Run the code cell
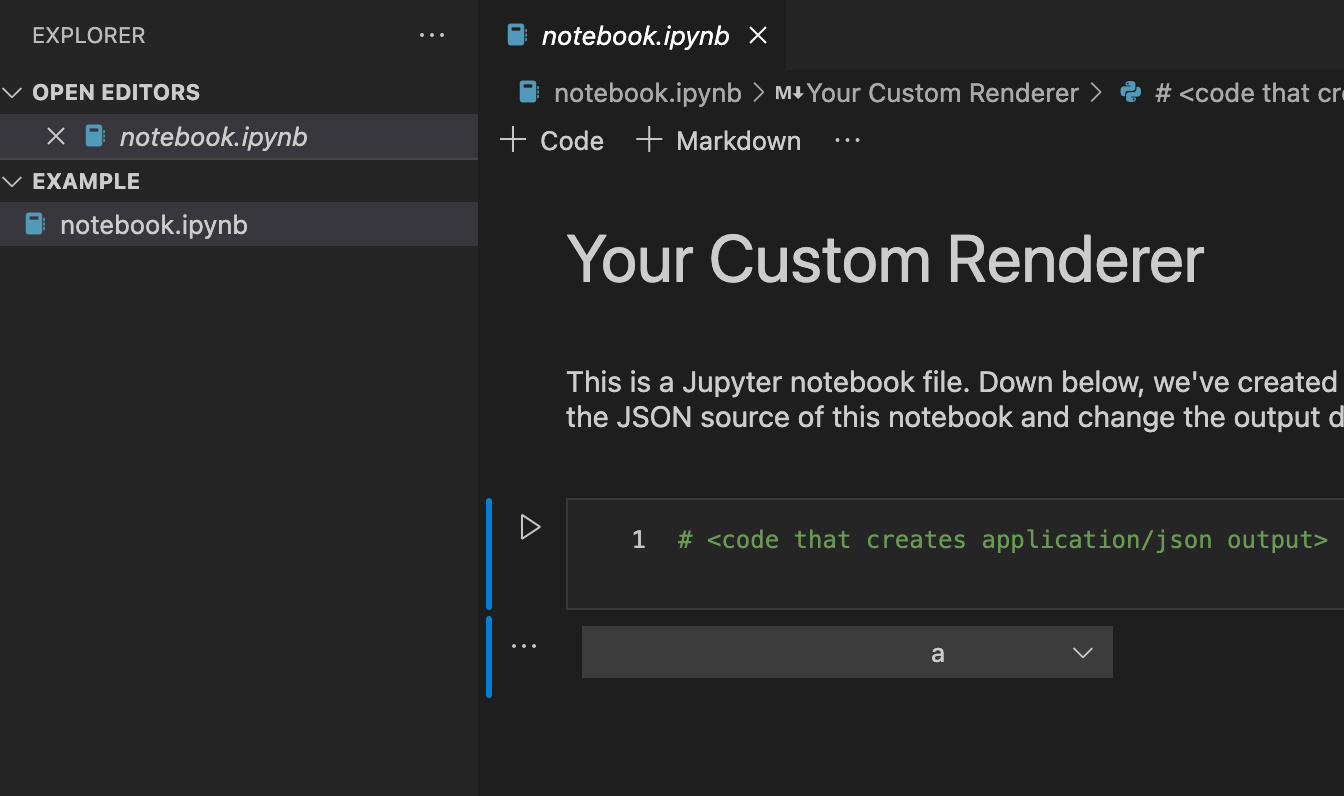1344x796 pixels. [530, 527]
